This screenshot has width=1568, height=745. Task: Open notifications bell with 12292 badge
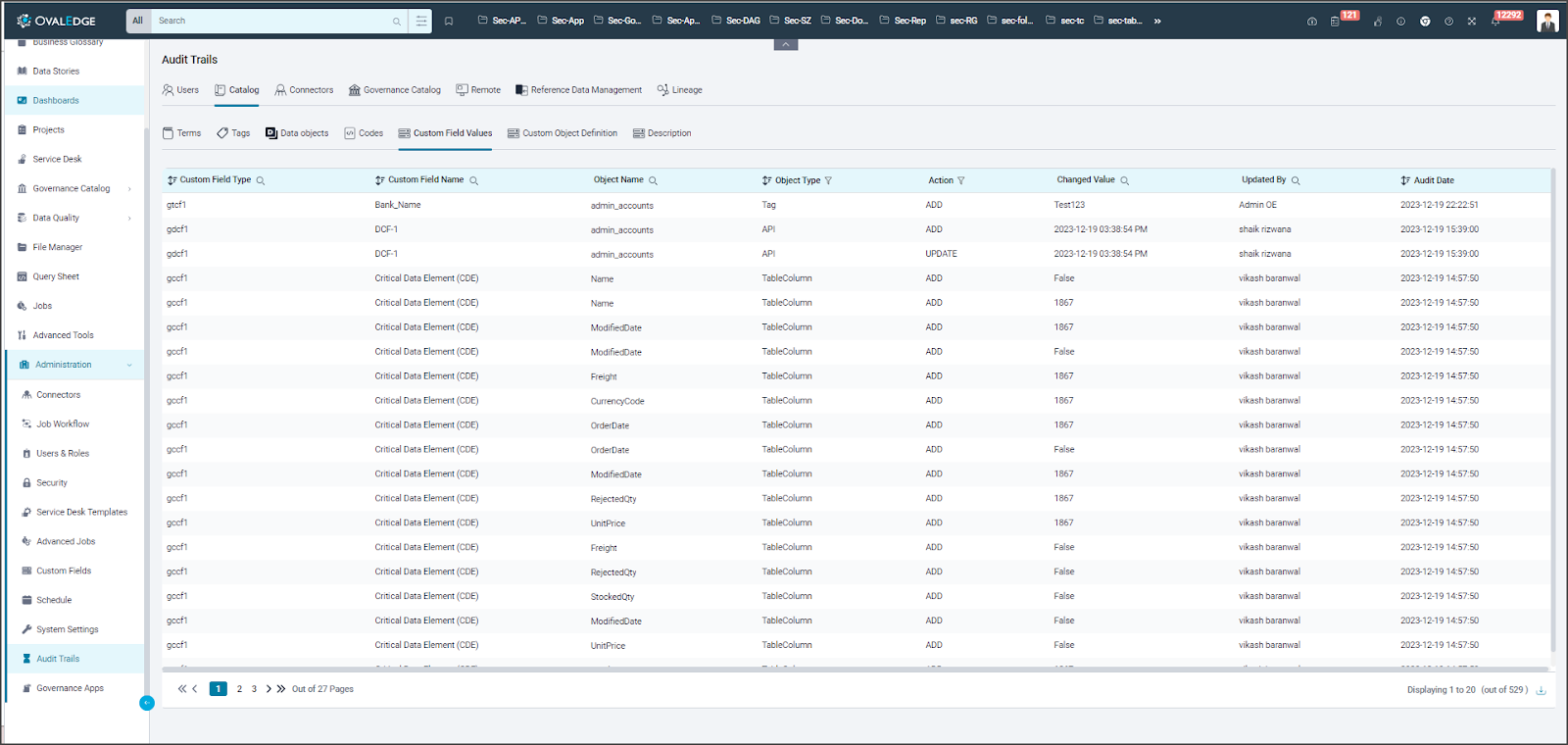pyautogui.click(x=1495, y=21)
